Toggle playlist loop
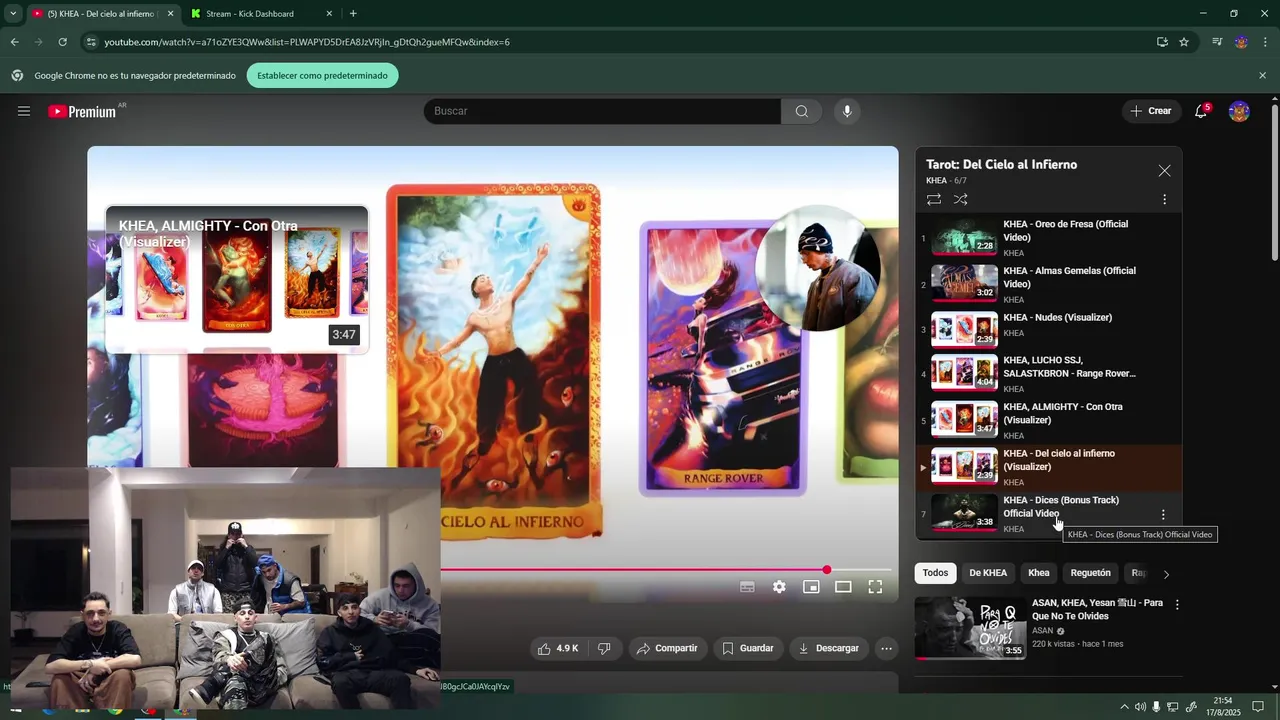The width and height of the screenshot is (1280, 720). click(x=934, y=199)
